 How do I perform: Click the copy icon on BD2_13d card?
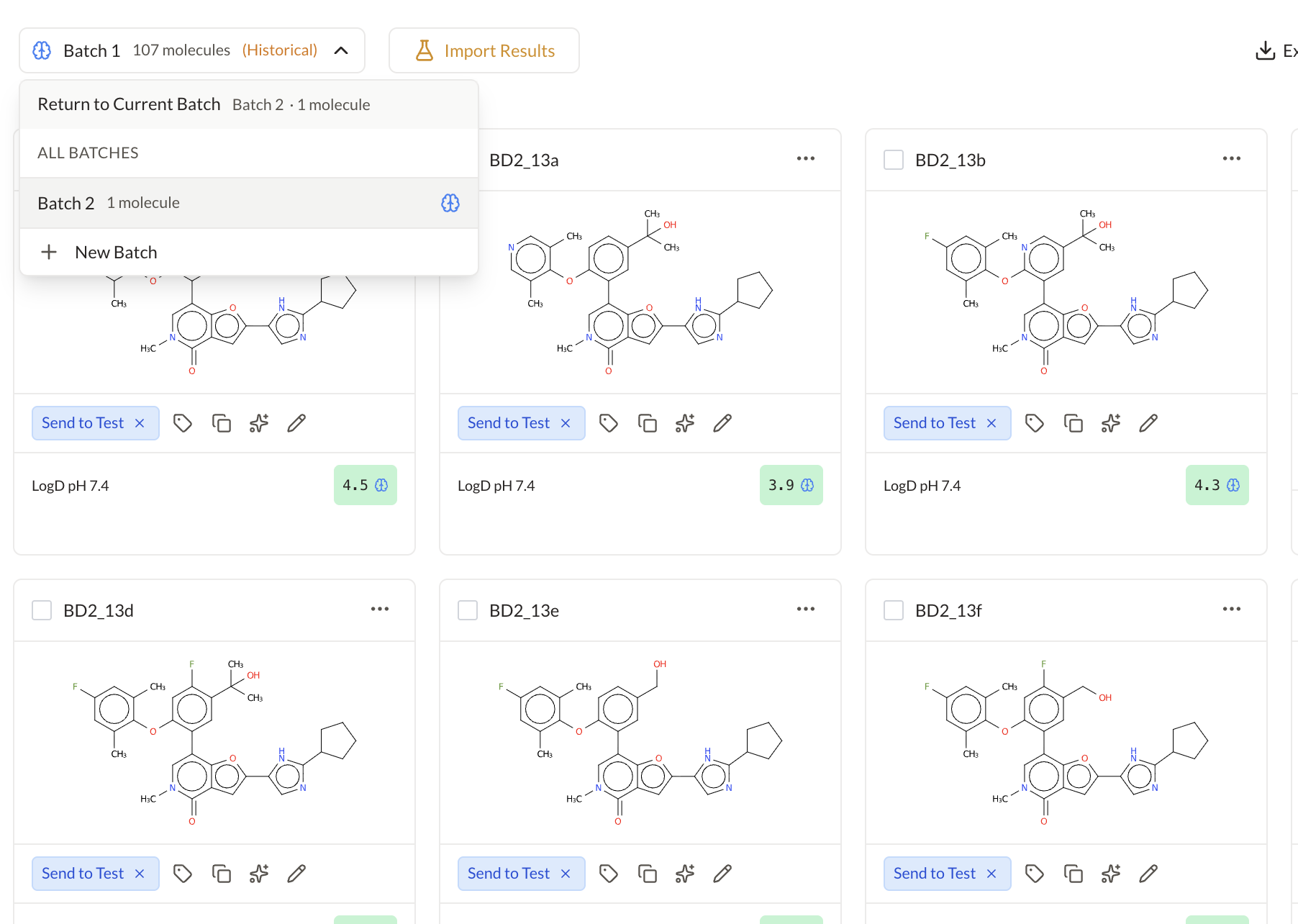coord(222,874)
